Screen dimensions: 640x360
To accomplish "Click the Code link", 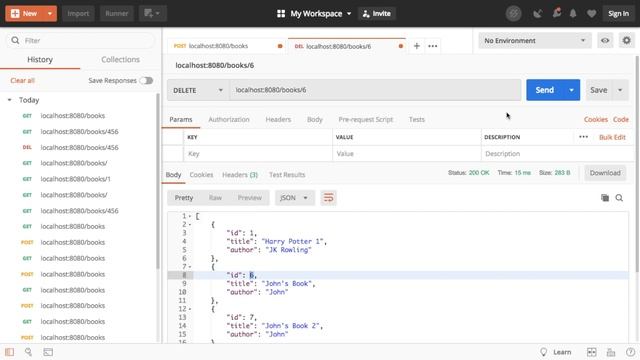I will click(x=620, y=120).
